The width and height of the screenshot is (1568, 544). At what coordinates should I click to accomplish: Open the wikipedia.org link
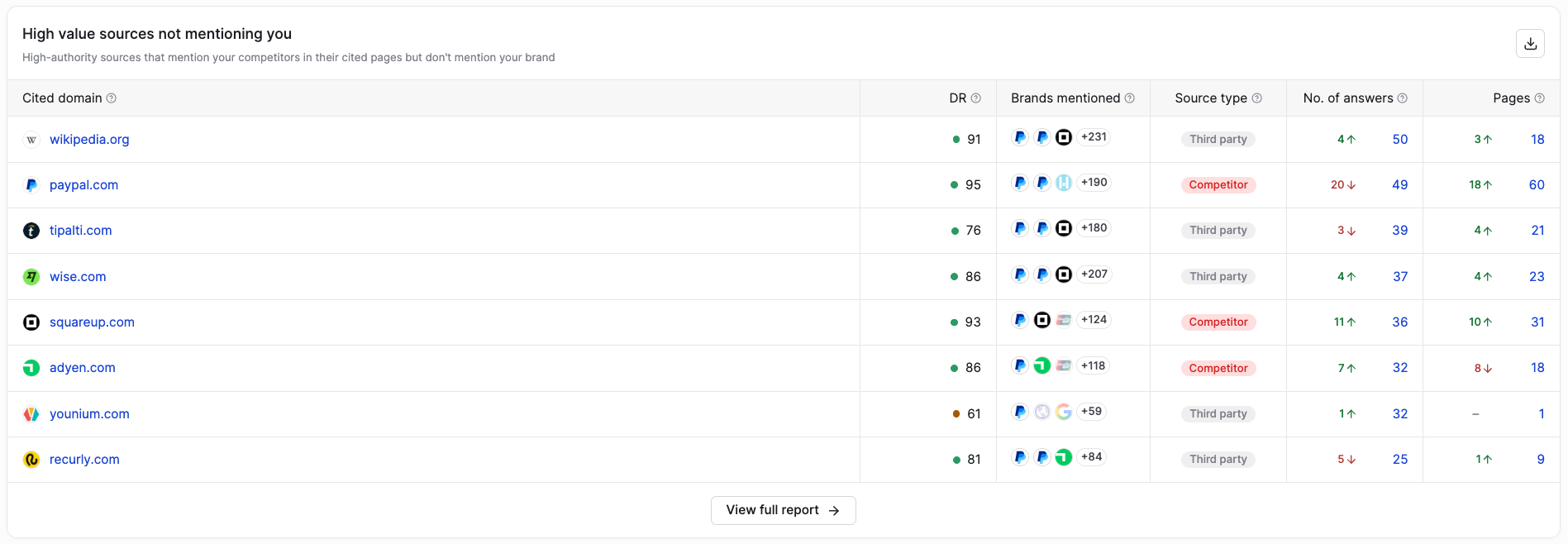(89, 140)
